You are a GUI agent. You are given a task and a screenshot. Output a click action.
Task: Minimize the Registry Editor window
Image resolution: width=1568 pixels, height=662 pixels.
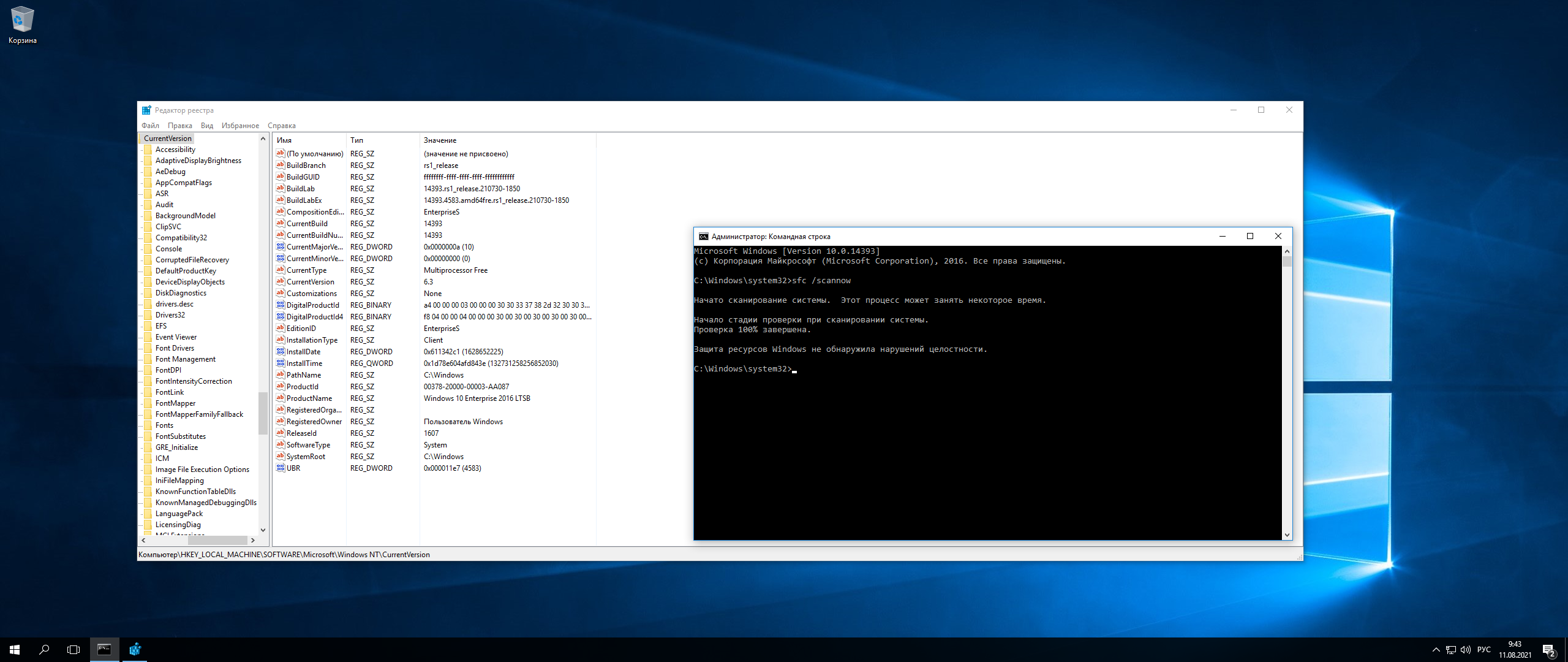1234,110
